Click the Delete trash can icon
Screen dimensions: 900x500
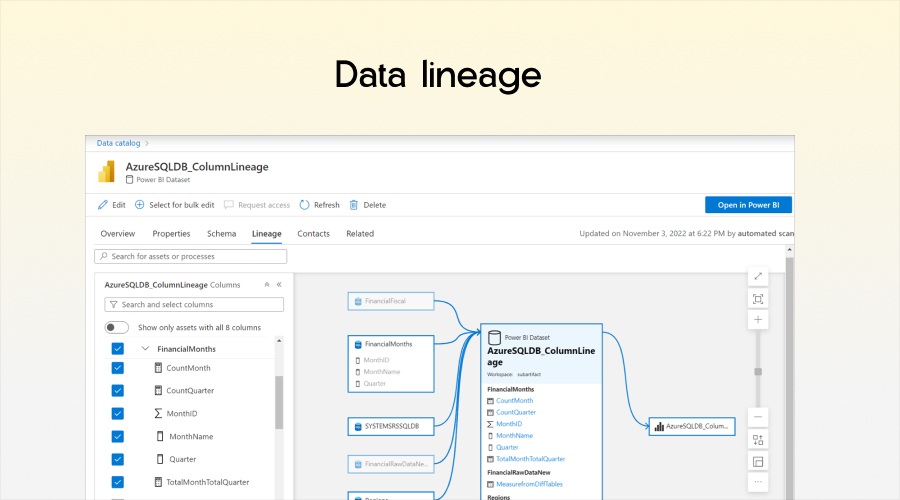point(354,205)
